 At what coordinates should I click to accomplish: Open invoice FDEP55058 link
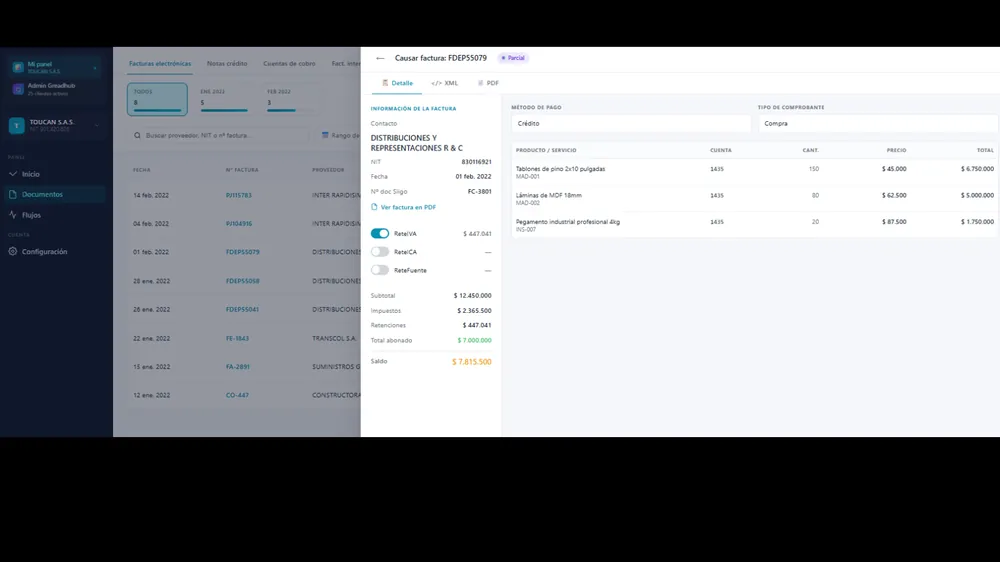[242, 281]
